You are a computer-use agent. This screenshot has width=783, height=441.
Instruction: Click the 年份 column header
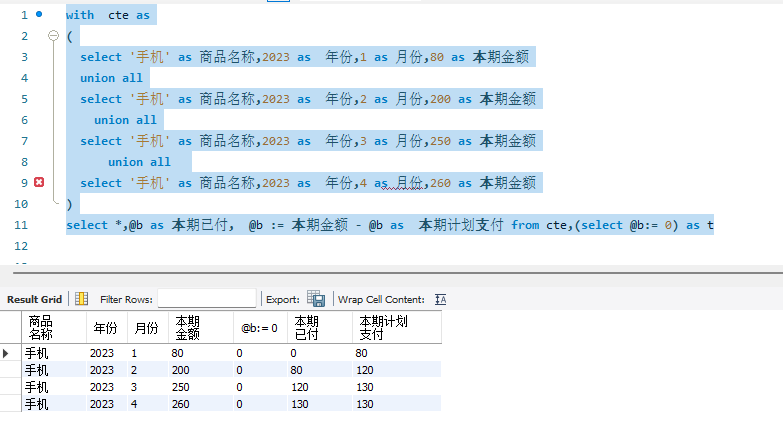click(107, 328)
